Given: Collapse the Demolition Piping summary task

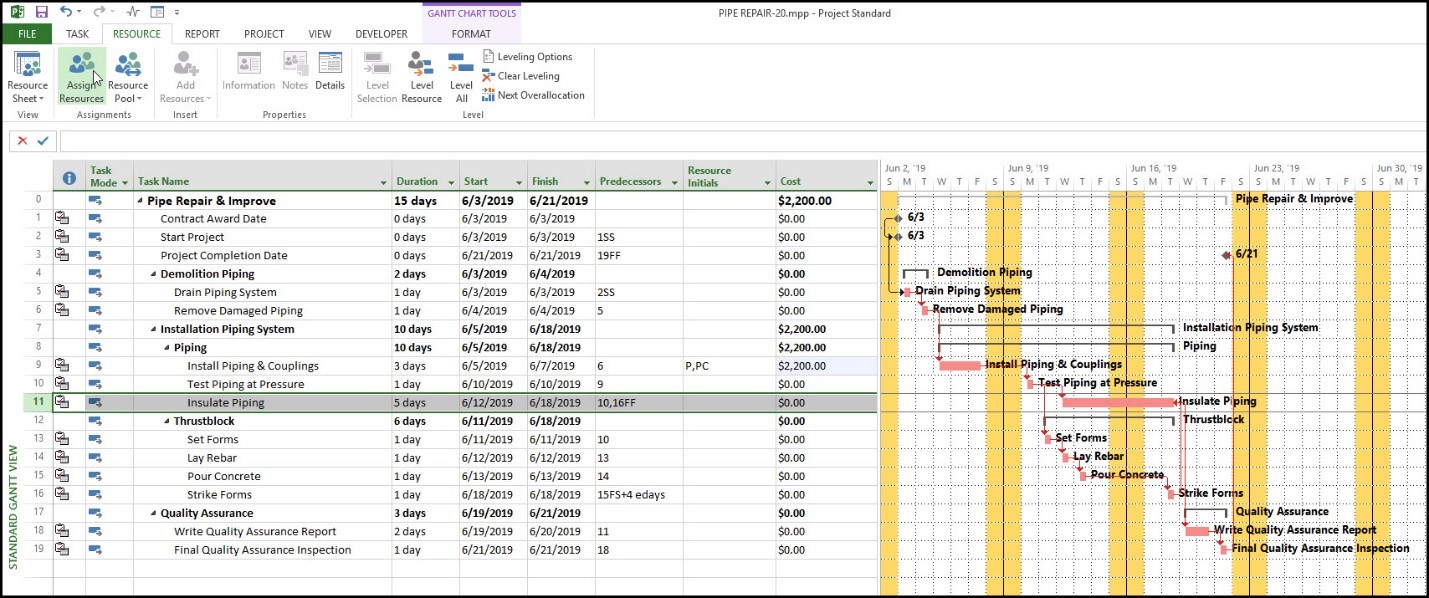Looking at the screenshot, I should click(153, 274).
